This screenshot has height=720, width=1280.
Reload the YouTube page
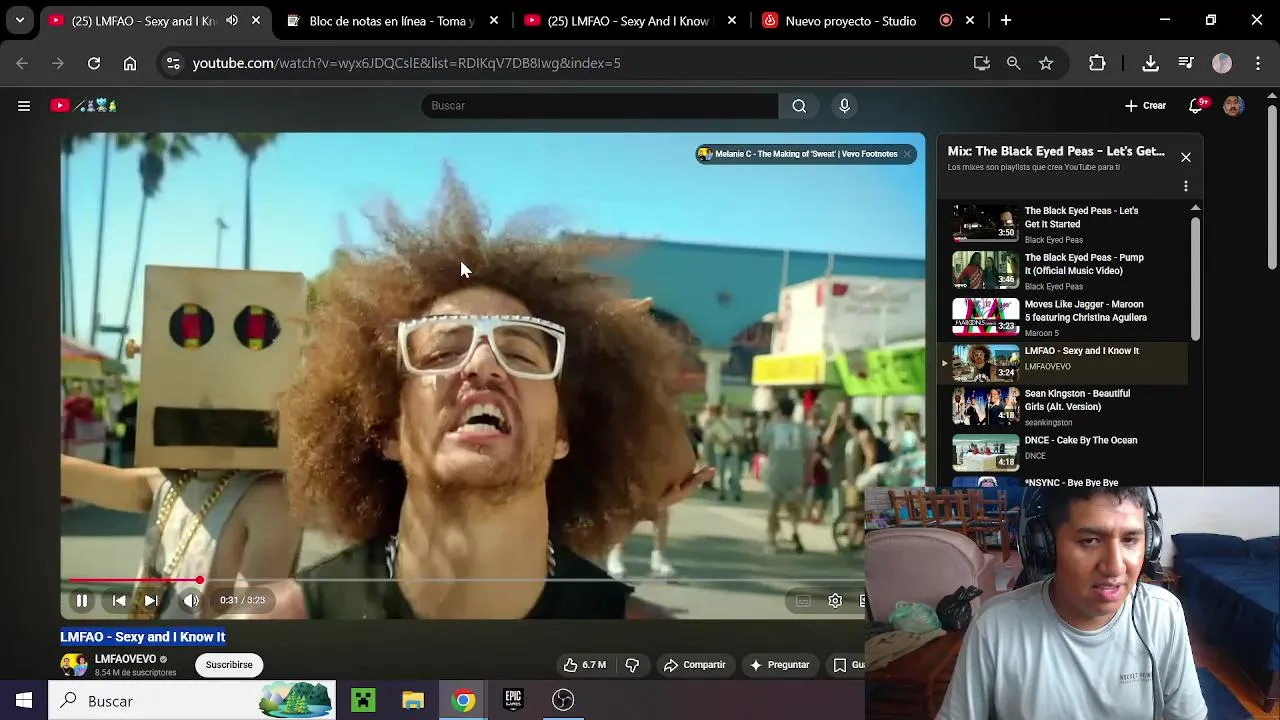pyautogui.click(x=94, y=63)
